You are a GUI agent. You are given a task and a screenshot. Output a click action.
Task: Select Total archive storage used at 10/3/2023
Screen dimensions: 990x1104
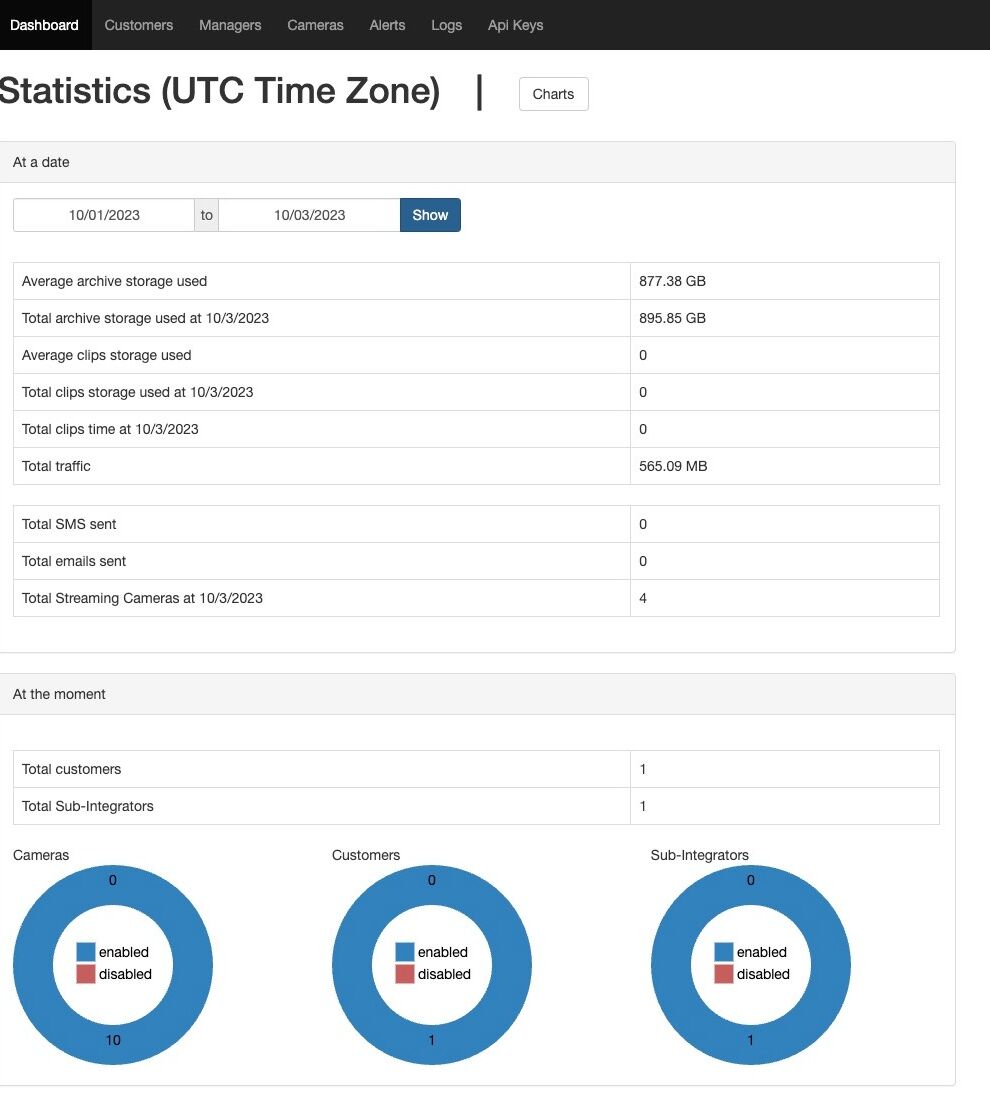click(x=145, y=318)
